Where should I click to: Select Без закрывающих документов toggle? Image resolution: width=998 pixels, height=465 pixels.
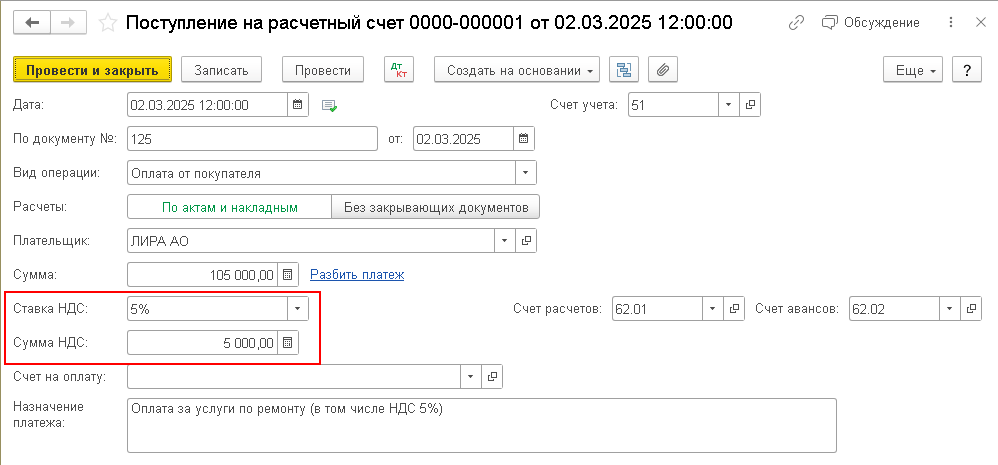click(x=436, y=207)
